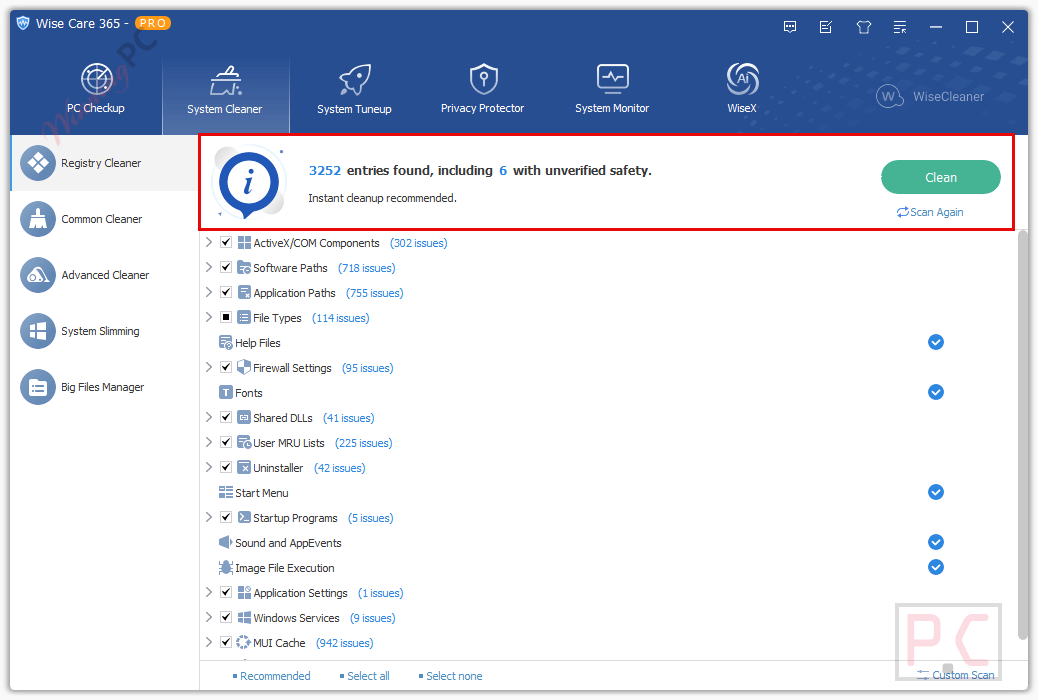Click the Fonts category icon
The image size is (1038, 700).
pyautogui.click(x=226, y=393)
